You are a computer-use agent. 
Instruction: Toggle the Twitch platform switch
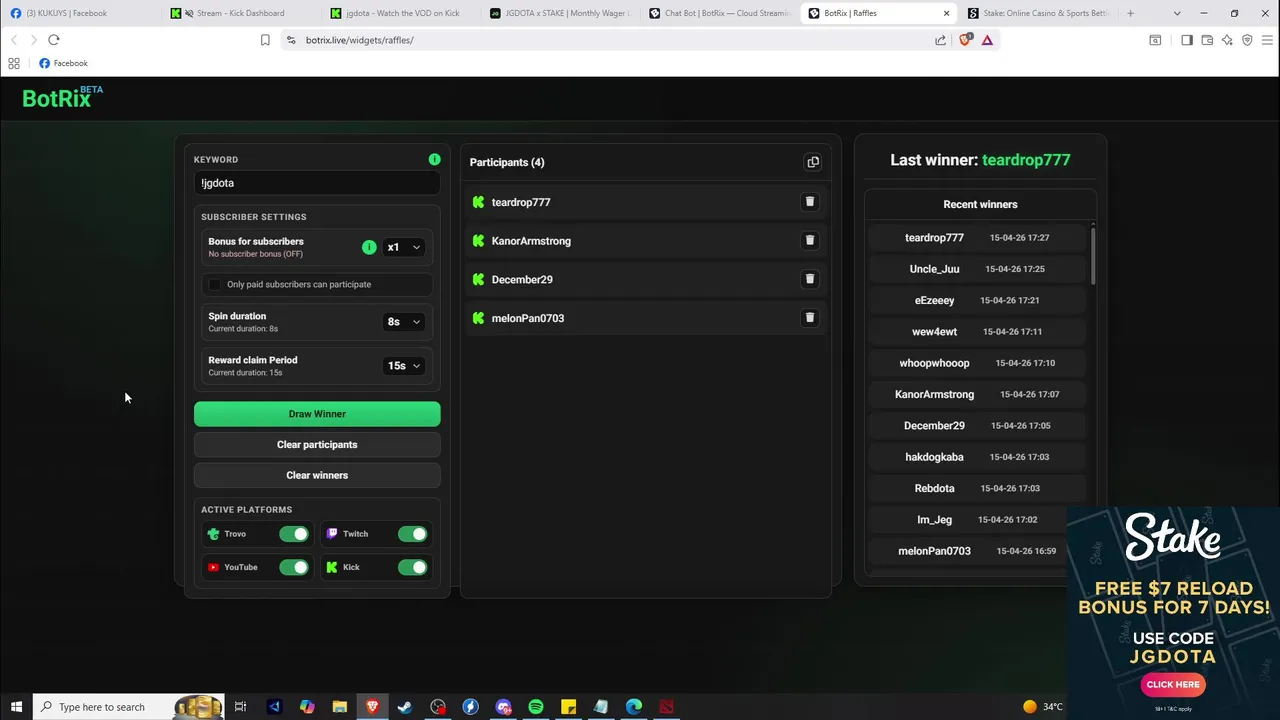click(412, 534)
